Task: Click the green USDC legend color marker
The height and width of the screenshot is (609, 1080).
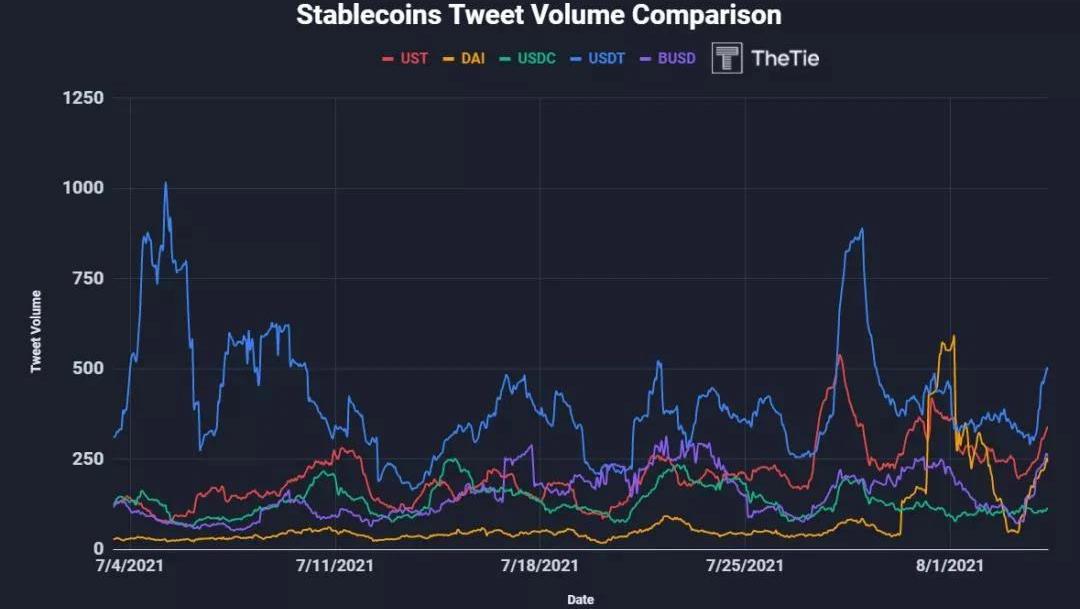Action: tap(506, 59)
